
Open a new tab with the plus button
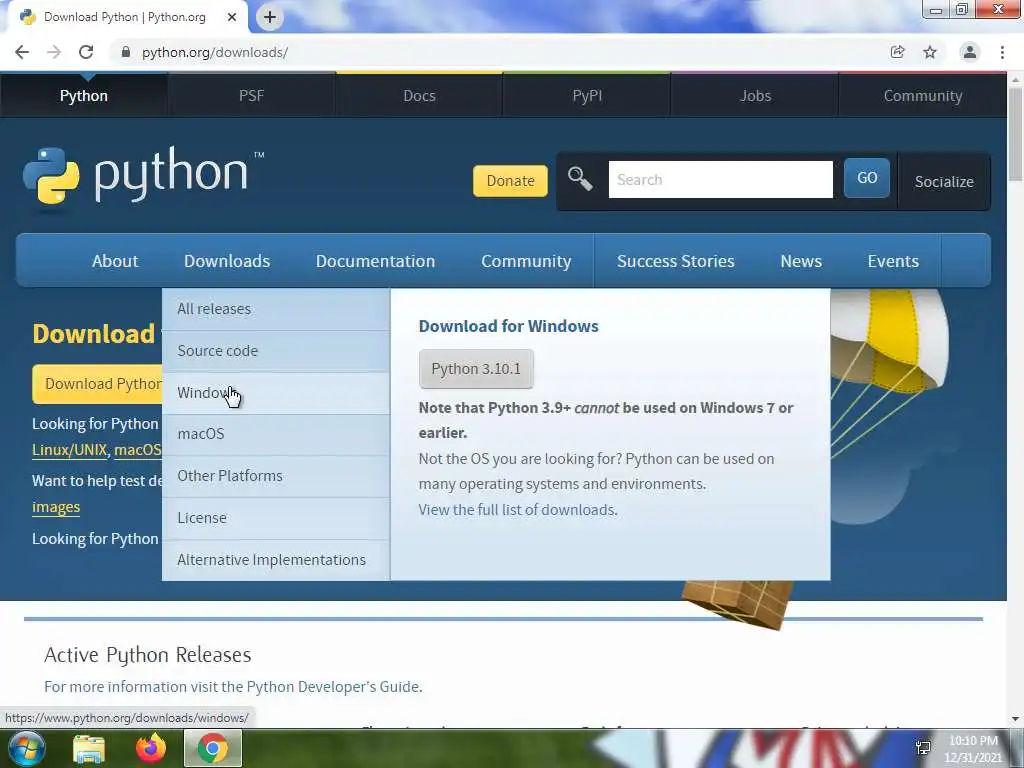coord(270,17)
